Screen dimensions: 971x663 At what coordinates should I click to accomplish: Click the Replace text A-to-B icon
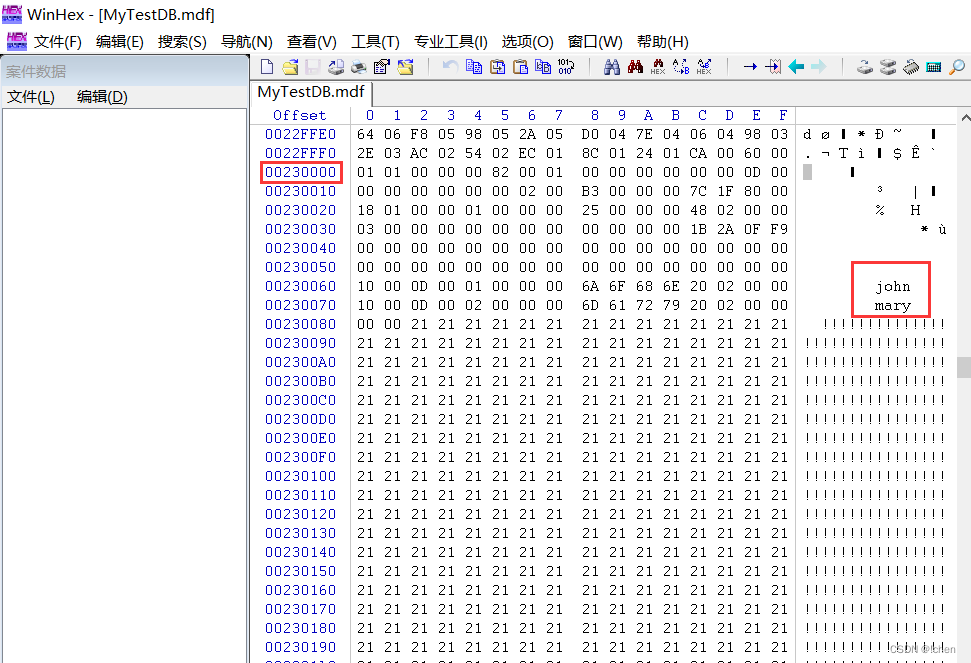[681, 67]
